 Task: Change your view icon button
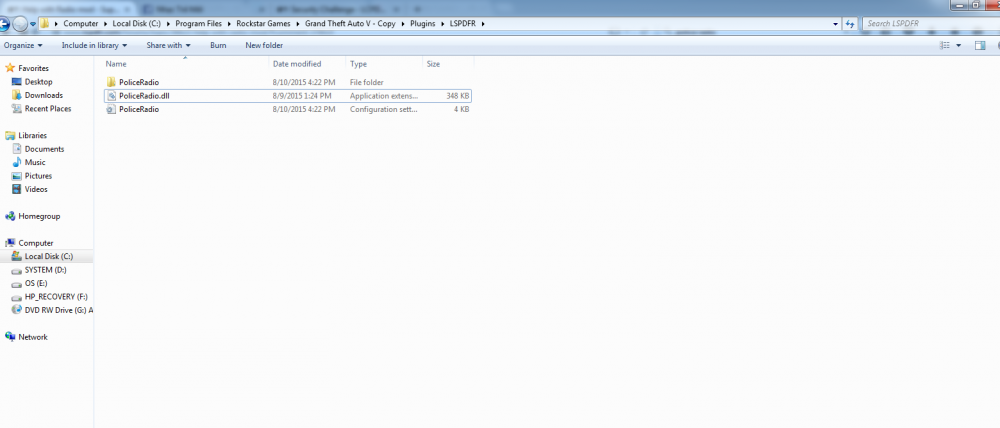[945, 45]
